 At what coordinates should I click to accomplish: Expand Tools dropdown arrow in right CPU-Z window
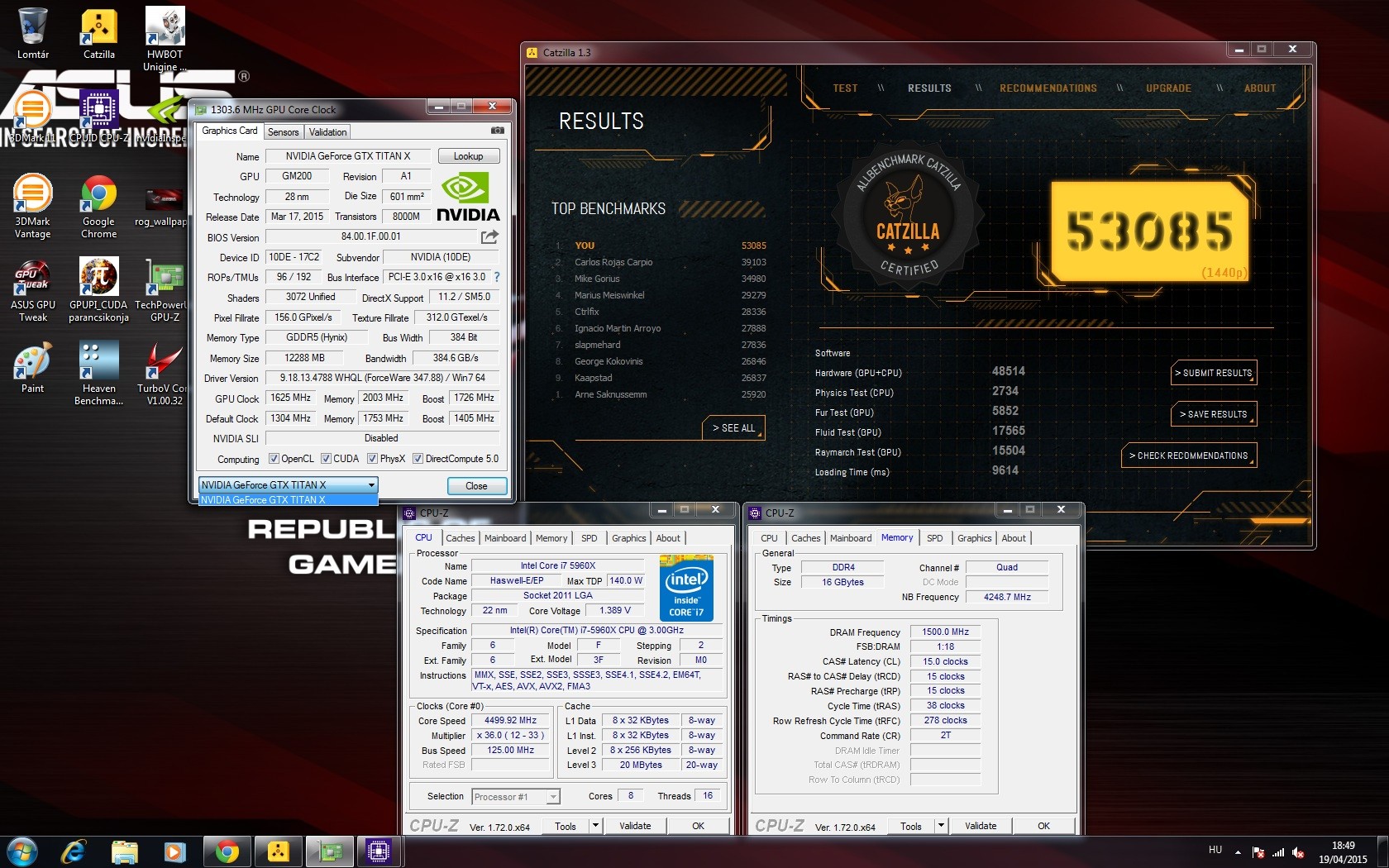(x=940, y=825)
